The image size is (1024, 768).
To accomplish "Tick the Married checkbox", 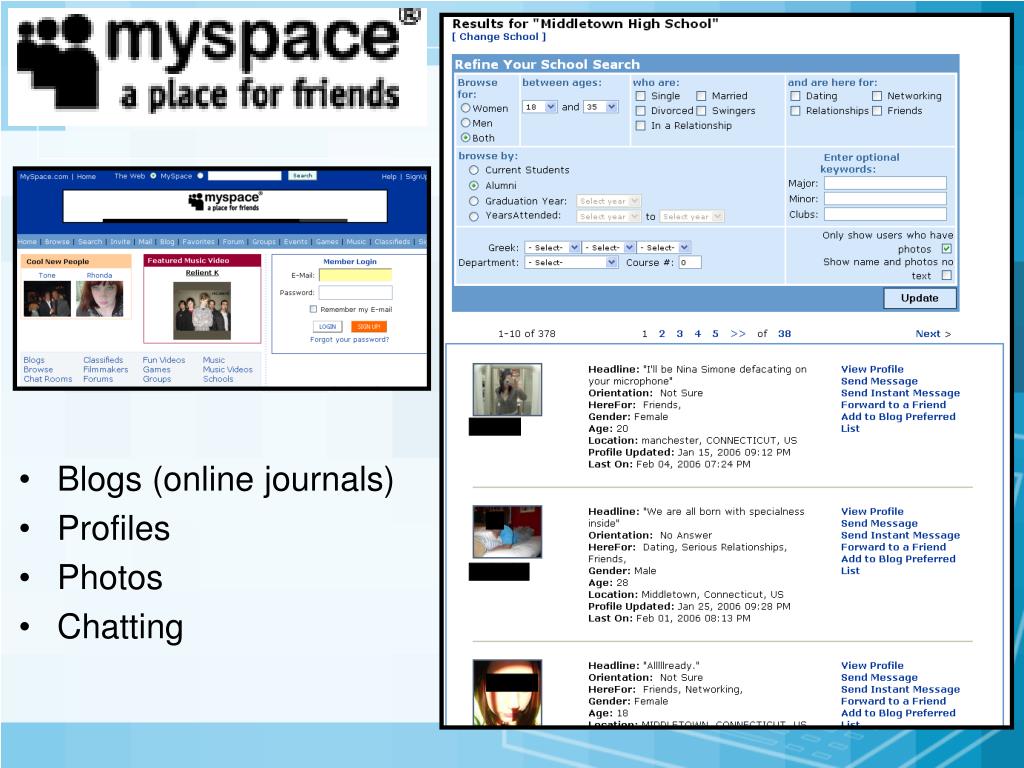I will pos(701,96).
